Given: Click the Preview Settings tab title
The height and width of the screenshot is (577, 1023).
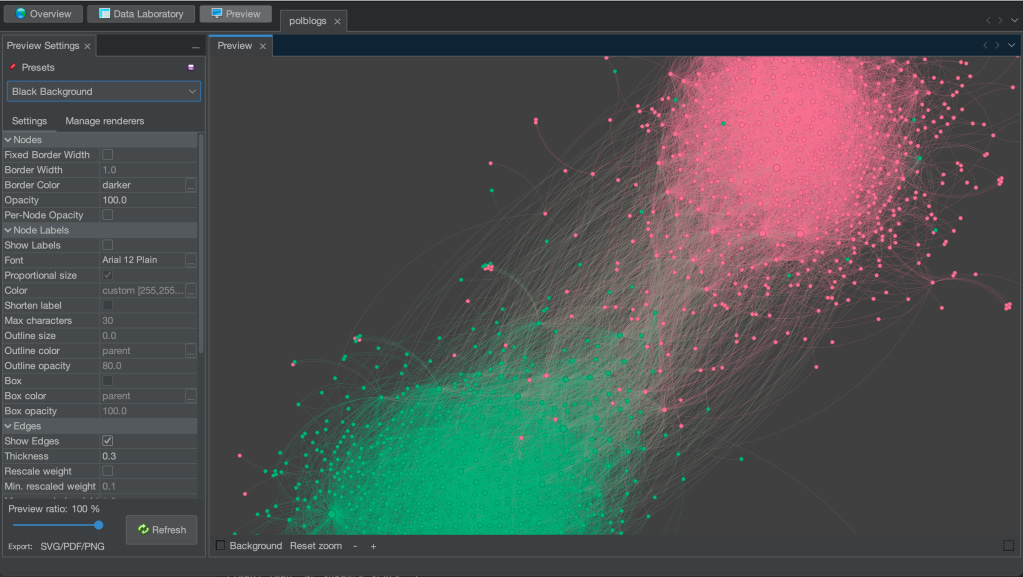Looking at the screenshot, I should (43, 46).
